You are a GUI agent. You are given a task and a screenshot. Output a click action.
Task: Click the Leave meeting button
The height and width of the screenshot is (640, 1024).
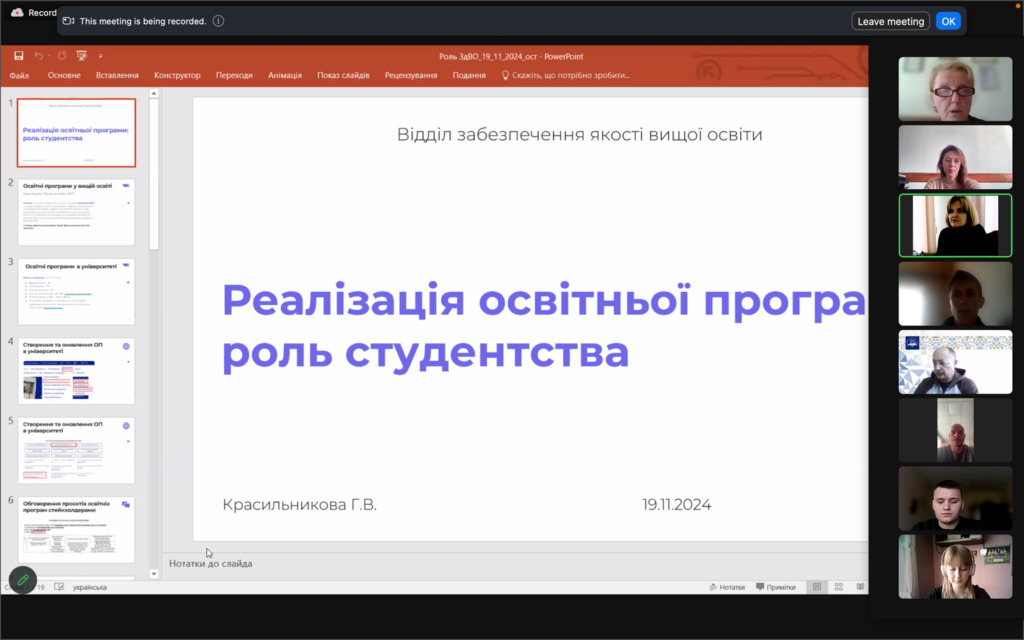pyautogui.click(x=890, y=21)
